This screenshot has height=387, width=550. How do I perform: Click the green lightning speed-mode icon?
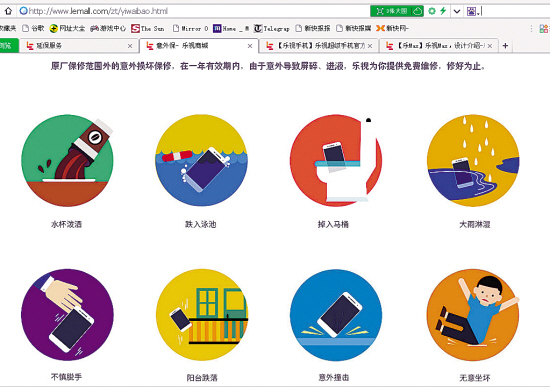pyautogui.click(x=443, y=11)
